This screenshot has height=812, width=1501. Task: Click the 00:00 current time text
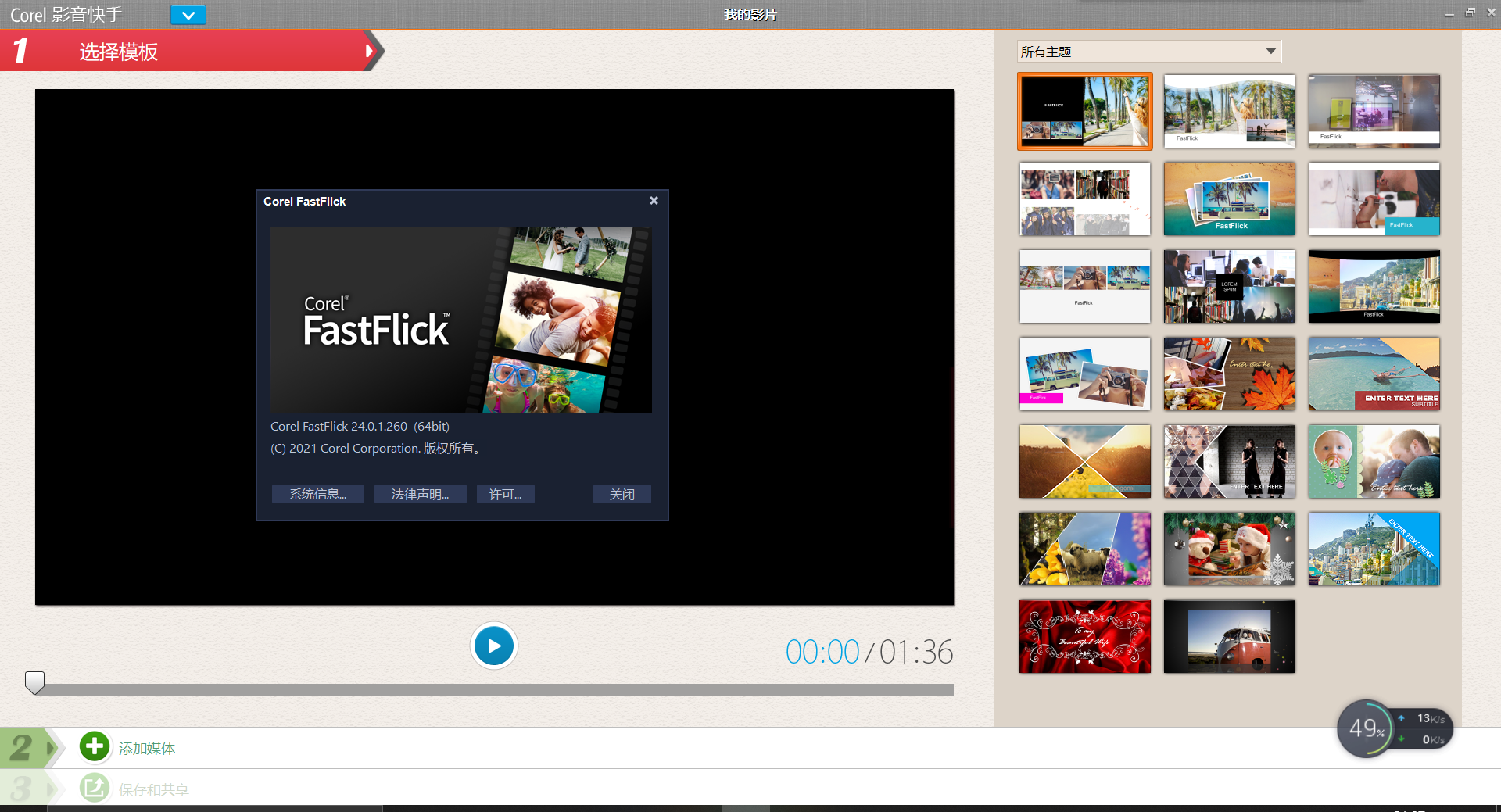822,652
